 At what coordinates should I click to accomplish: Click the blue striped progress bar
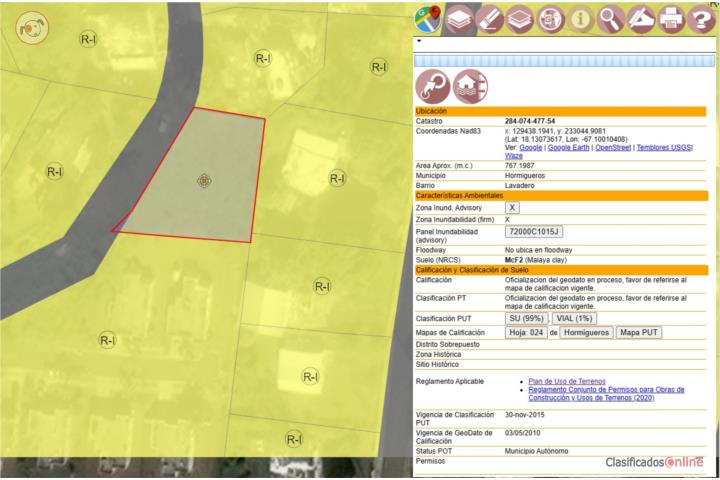click(564, 61)
